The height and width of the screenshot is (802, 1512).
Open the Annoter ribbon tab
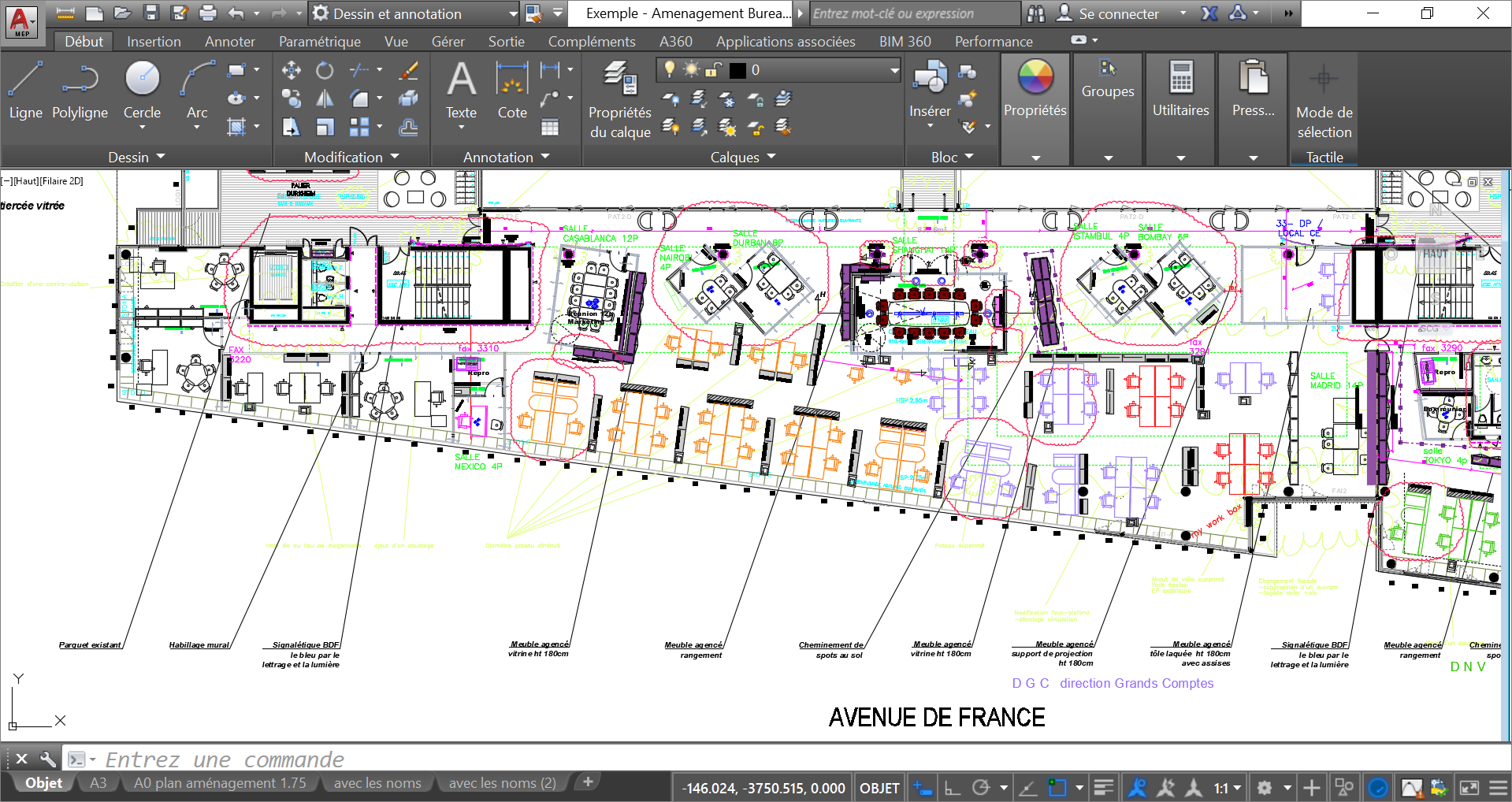pyautogui.click(x=230, y=42)
